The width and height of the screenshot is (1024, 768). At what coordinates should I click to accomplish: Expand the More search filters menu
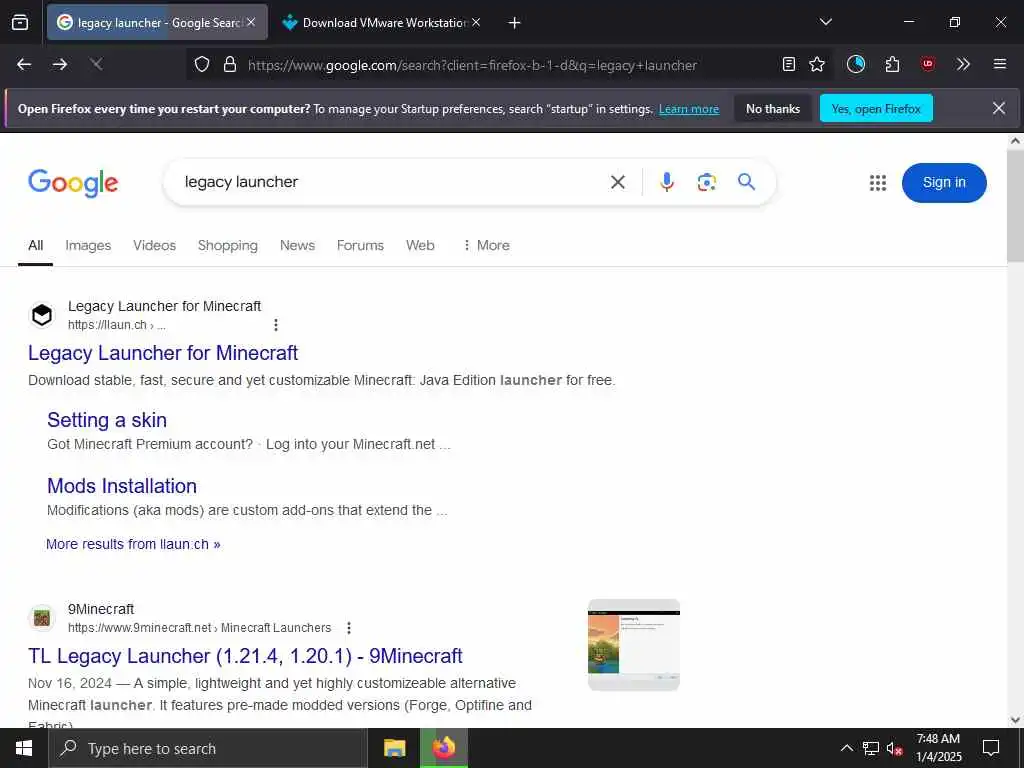(x=486, y=246)
